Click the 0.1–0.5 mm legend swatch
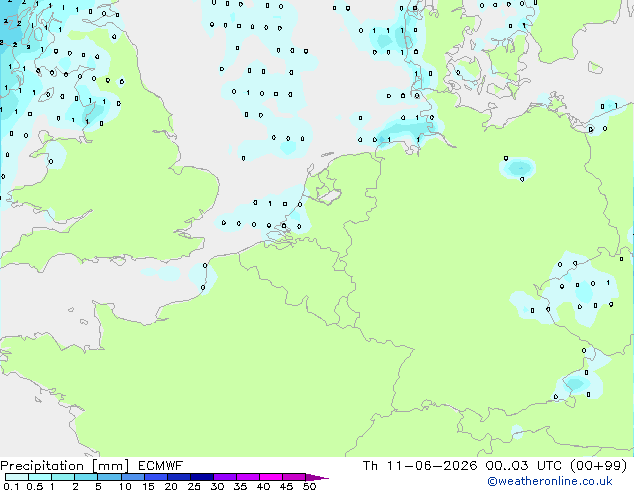Image resolution: width=634 pixels, height=490 pixels. tap(17, 477)
